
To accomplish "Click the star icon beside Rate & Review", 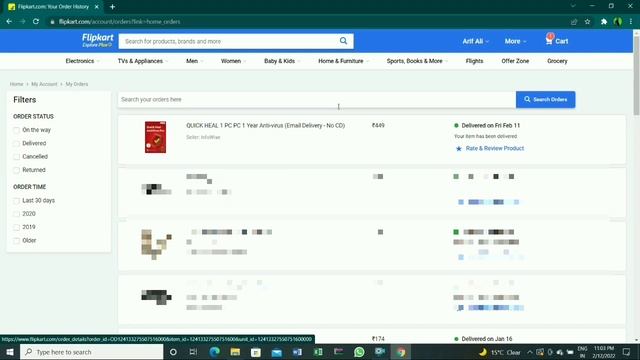I will (x=459, y=149).
